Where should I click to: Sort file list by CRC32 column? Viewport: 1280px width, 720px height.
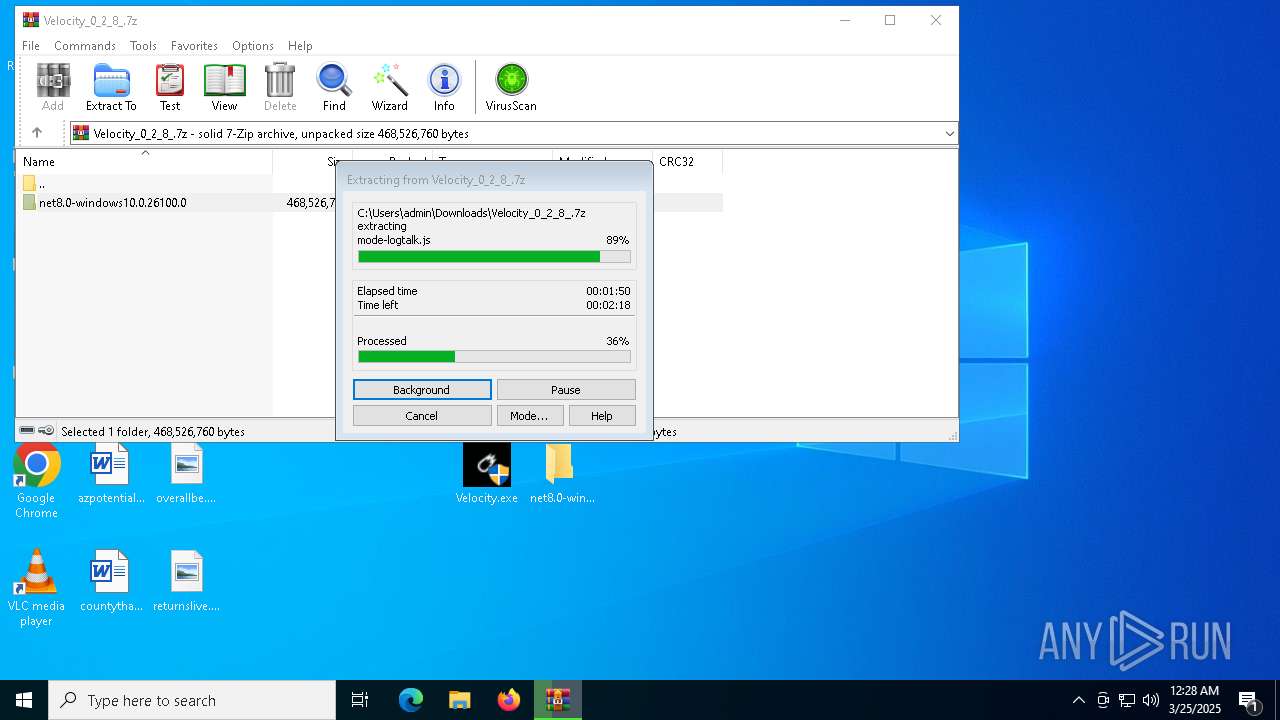click(687, 161)
